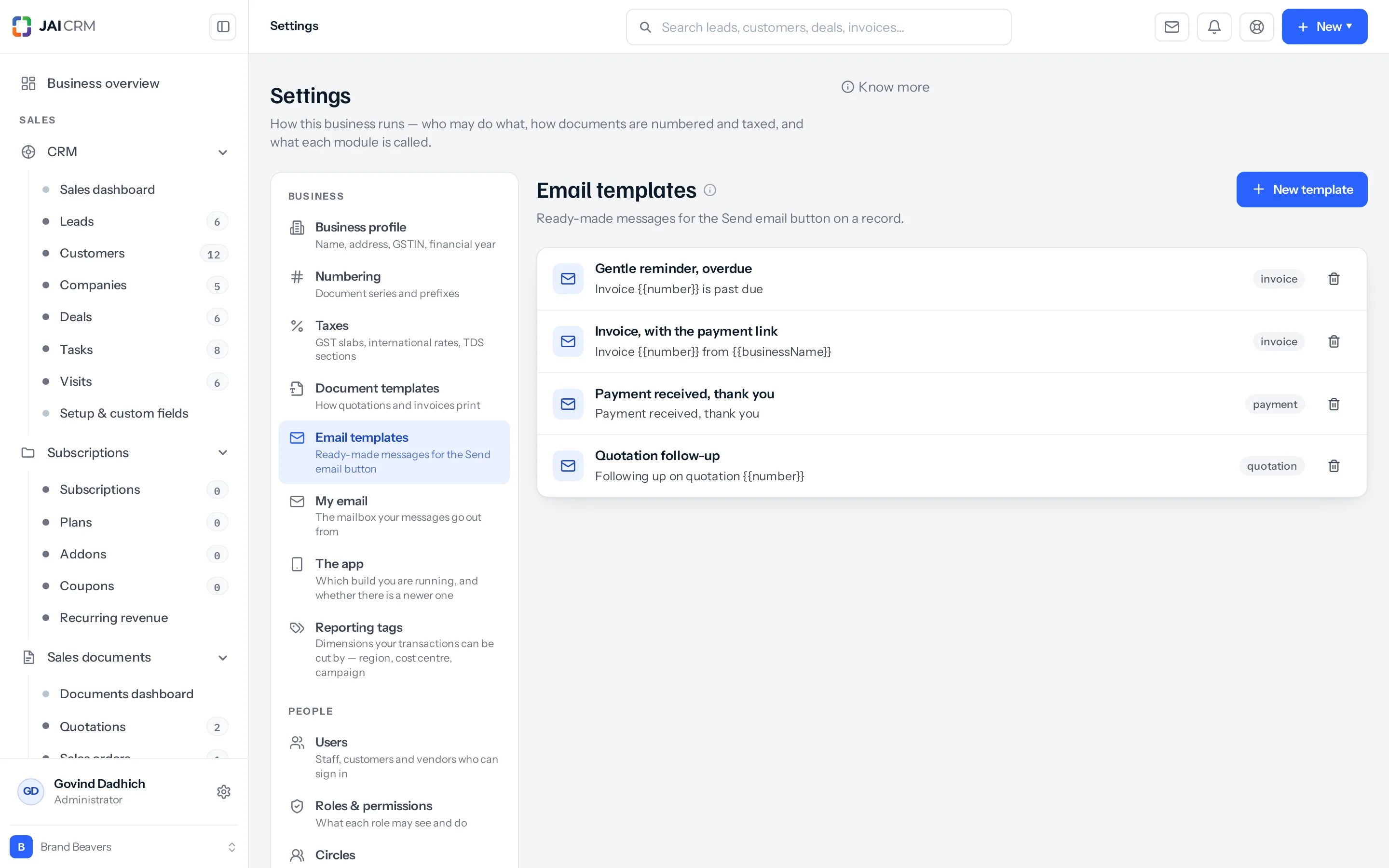This screenshot has width=1389, height=868.
Task: Click envelope icon of Quotation follow-up row
Action: 568,465
